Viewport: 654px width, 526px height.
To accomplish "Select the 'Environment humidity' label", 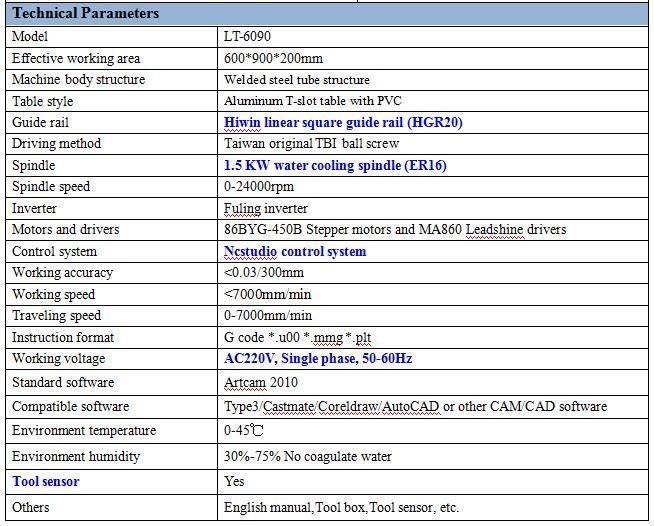I will pyautogui.click(x=76, y=457).
